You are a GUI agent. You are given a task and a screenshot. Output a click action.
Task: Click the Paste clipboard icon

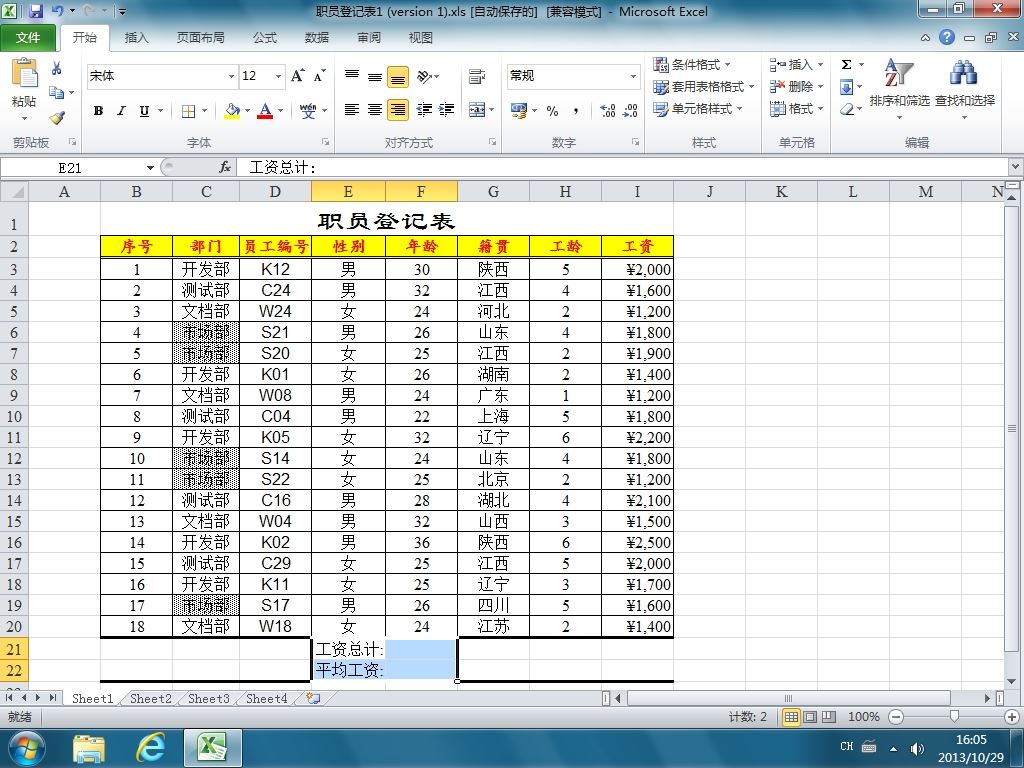click(x=25, y=73)
